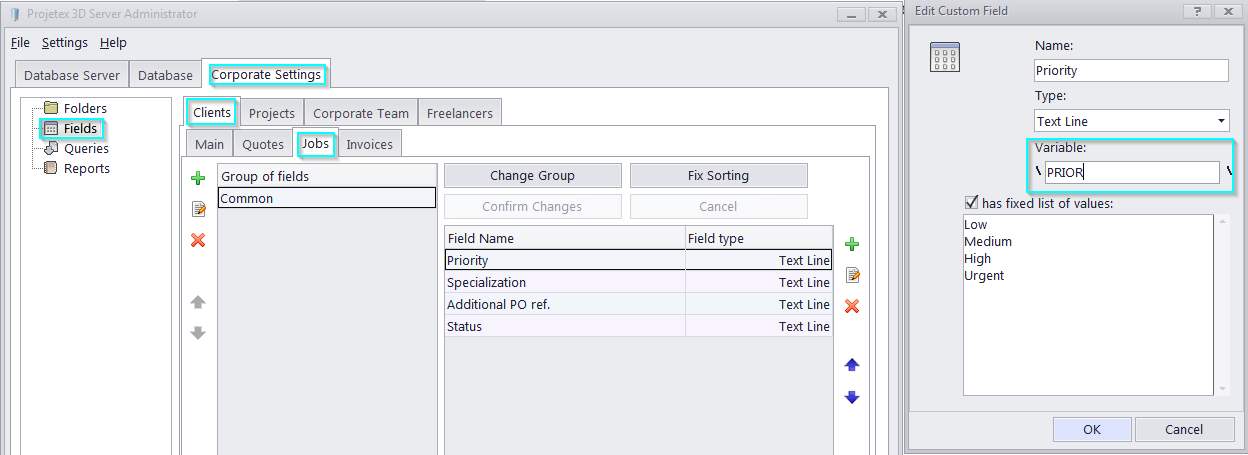Click the help question-mark button in dialog
Image resolution: width=1248 pixels, height=455 pixels.
click(1196, 11)
